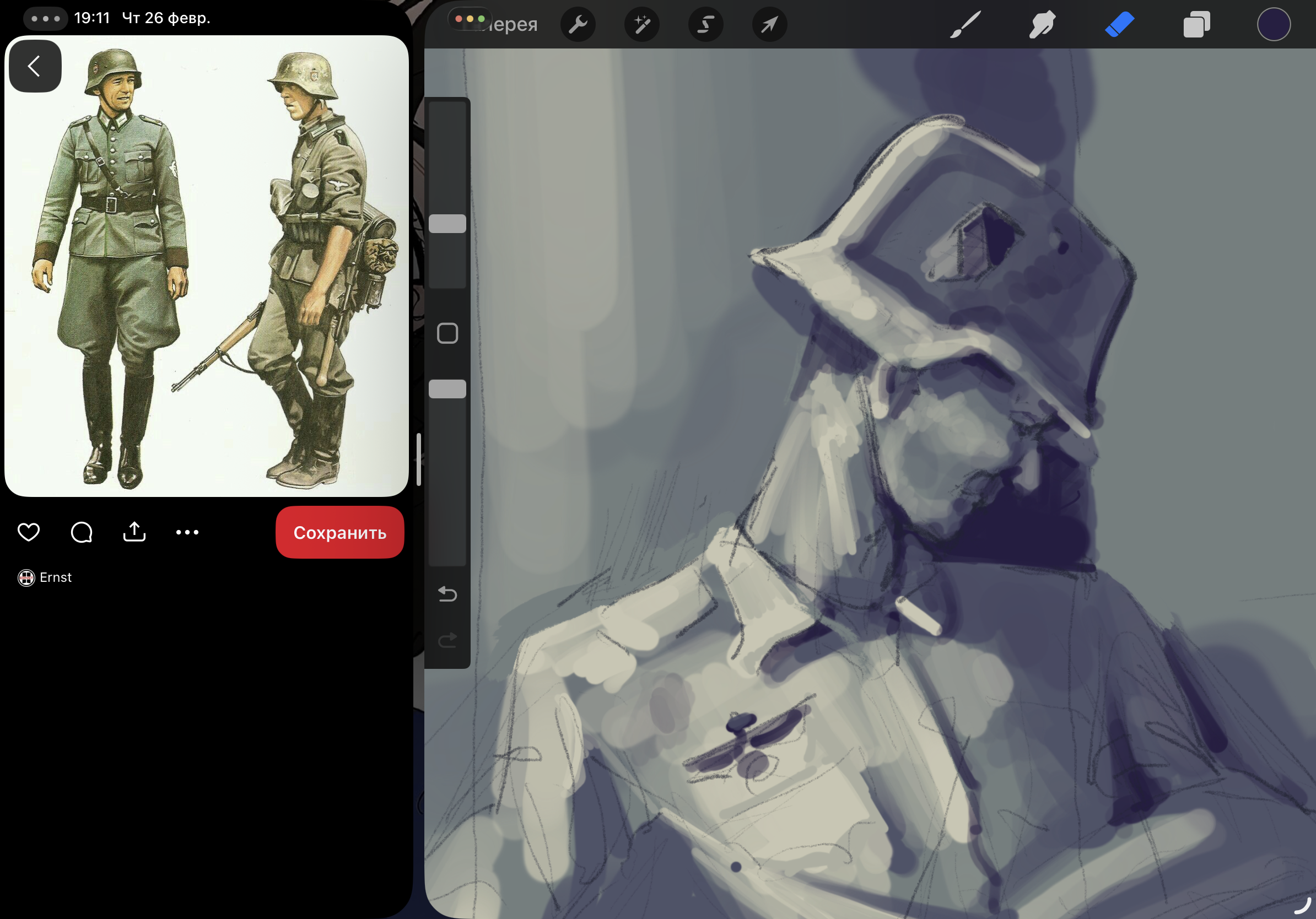1316x919 pixels.
Task: Select the Smudge tool
Action: click(1042, 24)
